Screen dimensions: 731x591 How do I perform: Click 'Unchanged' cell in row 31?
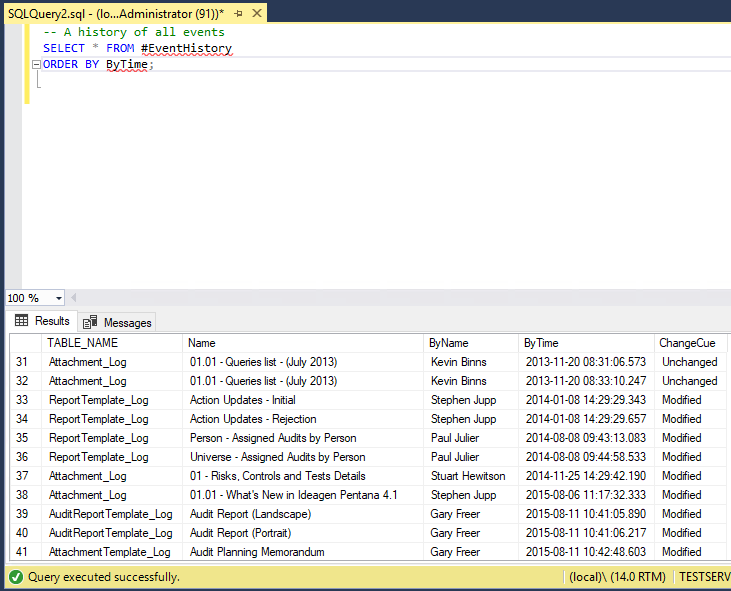[690, 362]
